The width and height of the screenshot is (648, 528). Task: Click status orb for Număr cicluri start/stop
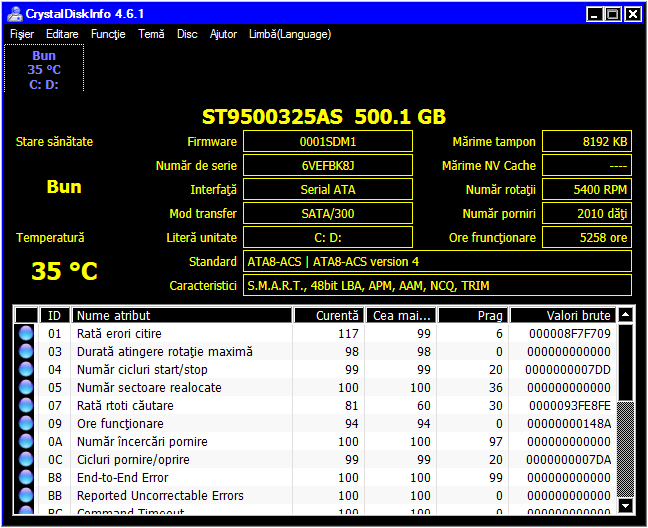click(26, 369)
